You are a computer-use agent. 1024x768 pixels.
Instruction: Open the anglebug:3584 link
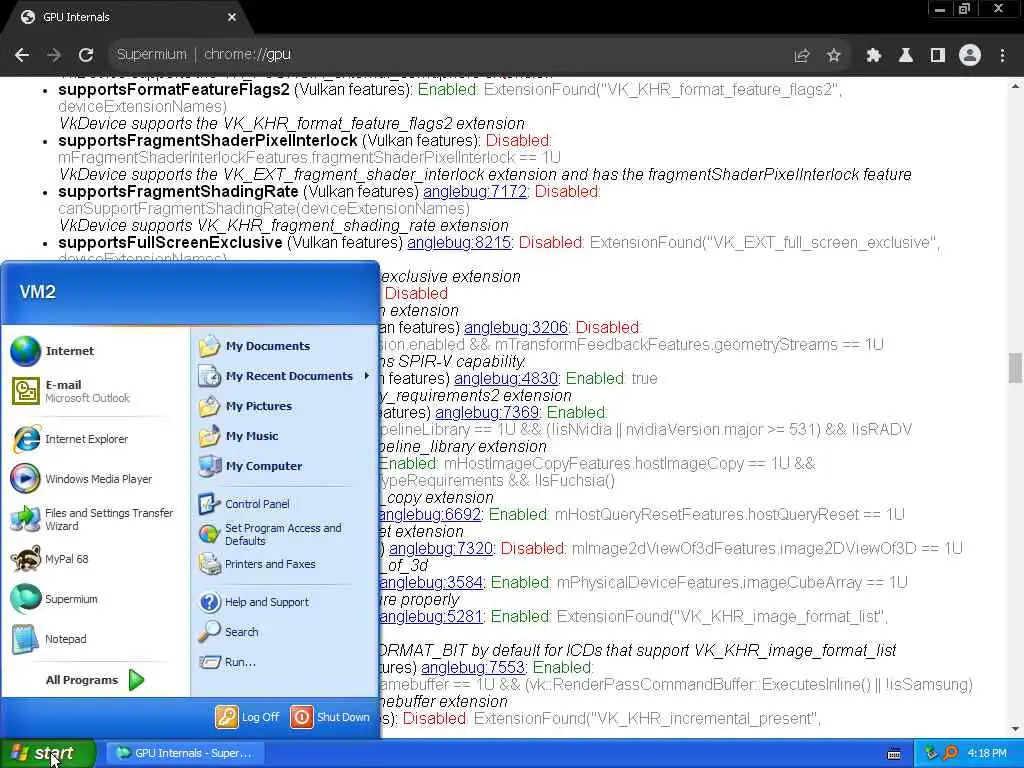click(431, 582)
